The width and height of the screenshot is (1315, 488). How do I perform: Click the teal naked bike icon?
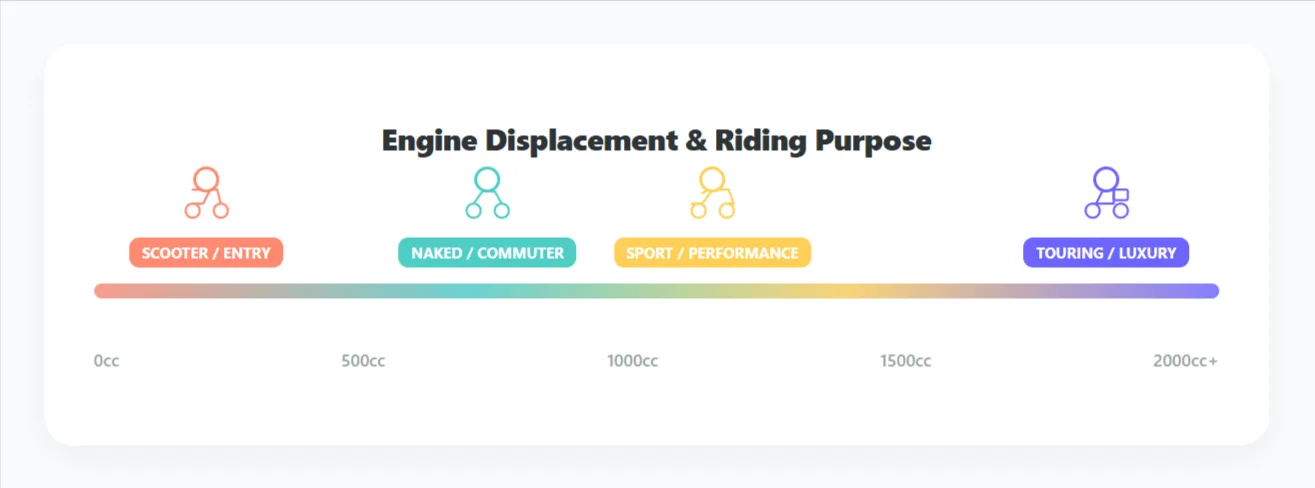coord(487,193)
